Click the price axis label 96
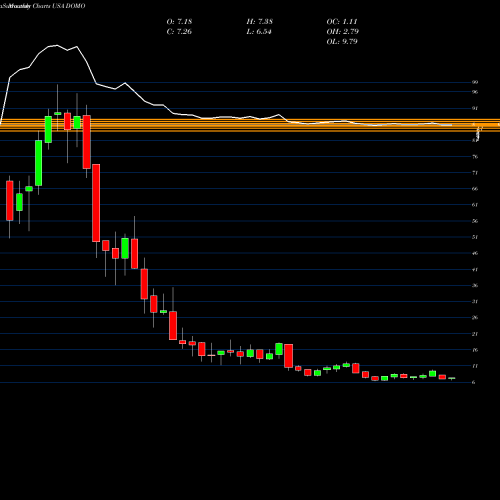 point(475,92)
